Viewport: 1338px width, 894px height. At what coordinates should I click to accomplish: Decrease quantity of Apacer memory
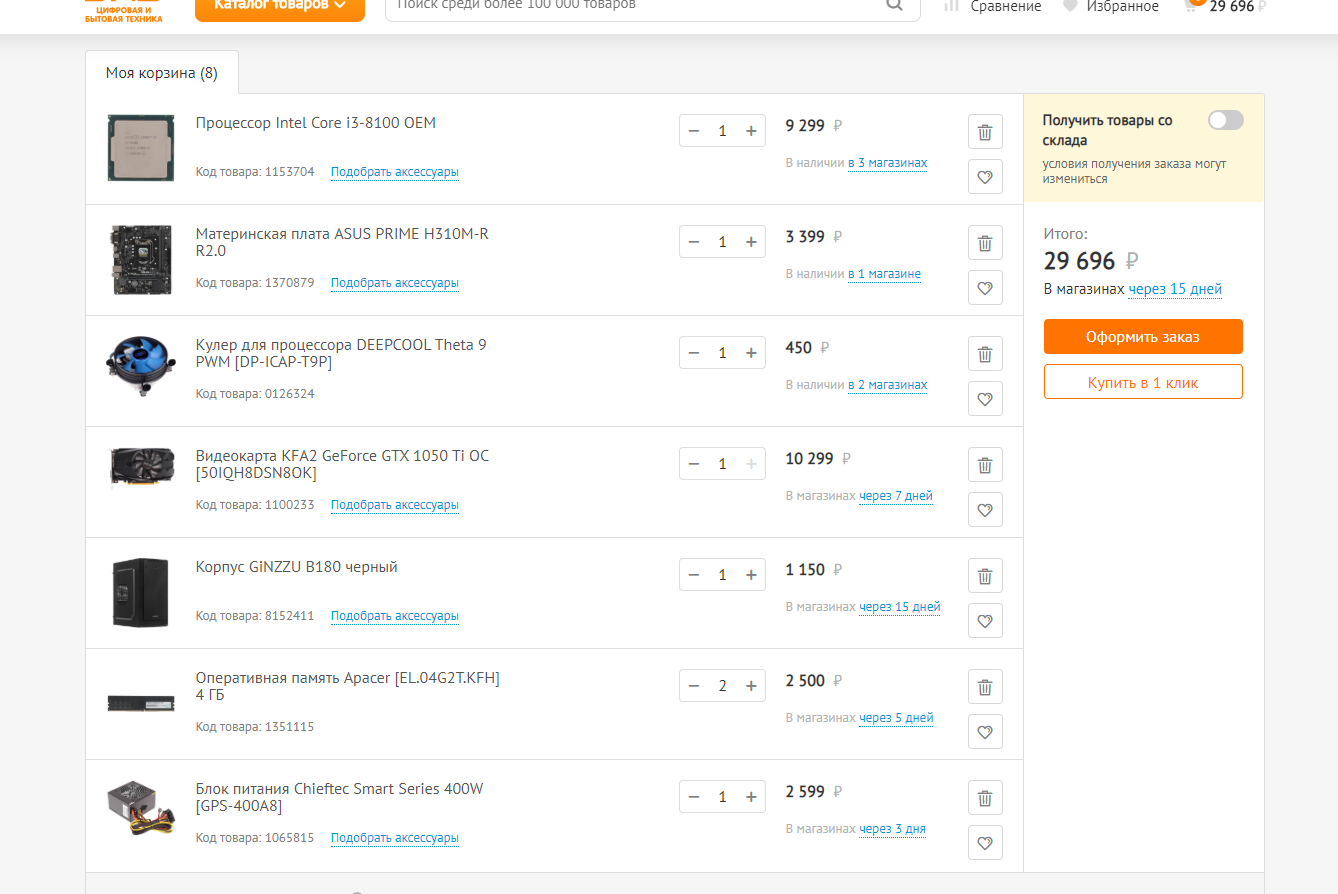[694, 686]
